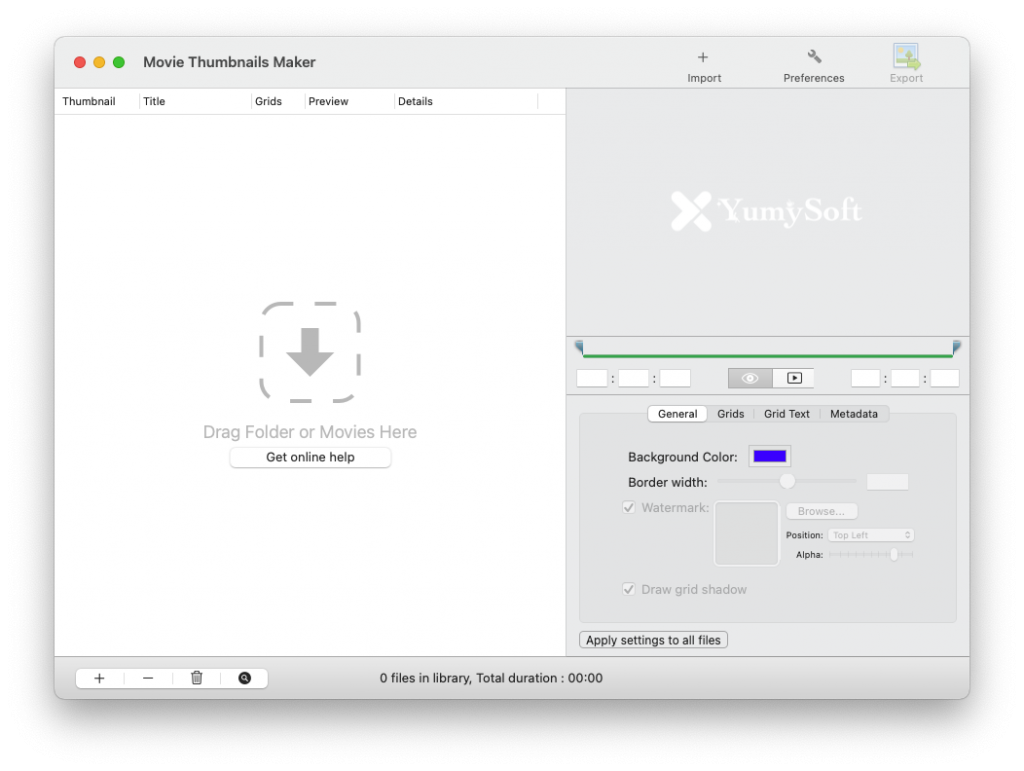Click the left timeline start marker
1024x771 pixels.
579,347
